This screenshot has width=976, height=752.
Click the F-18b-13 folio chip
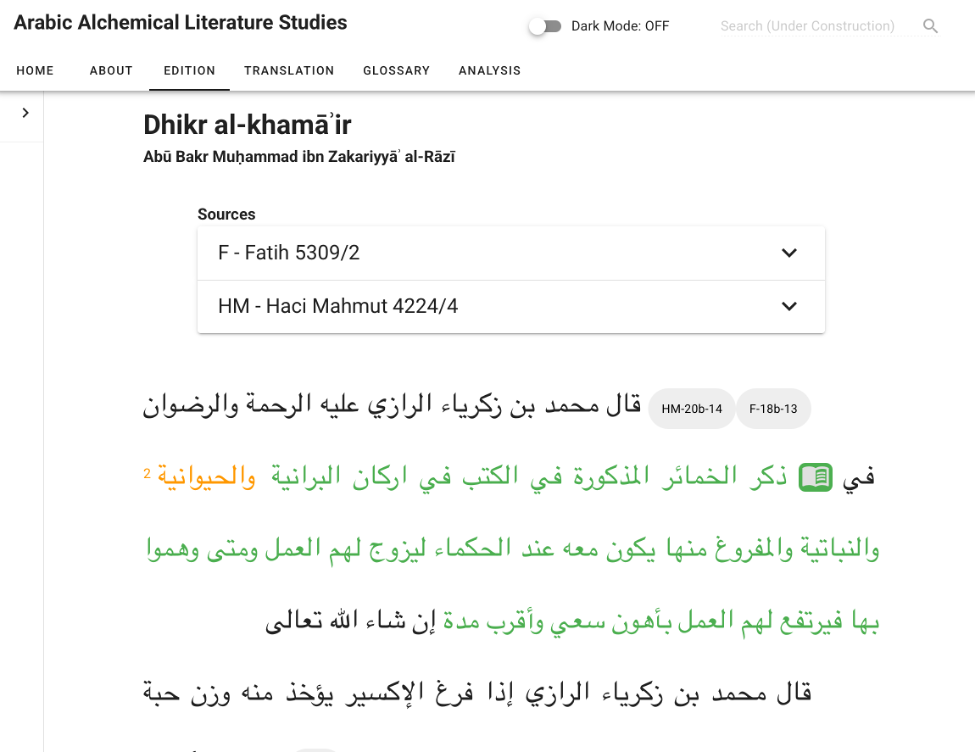coord(773,409)
